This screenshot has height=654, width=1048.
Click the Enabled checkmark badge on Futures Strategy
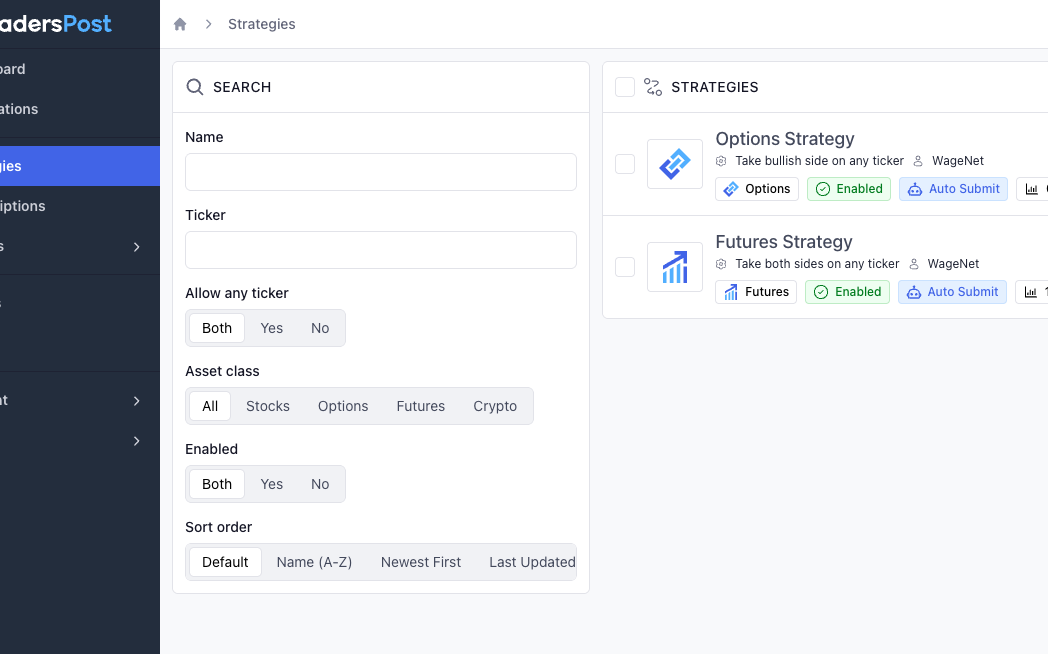(x=847, y=292)
